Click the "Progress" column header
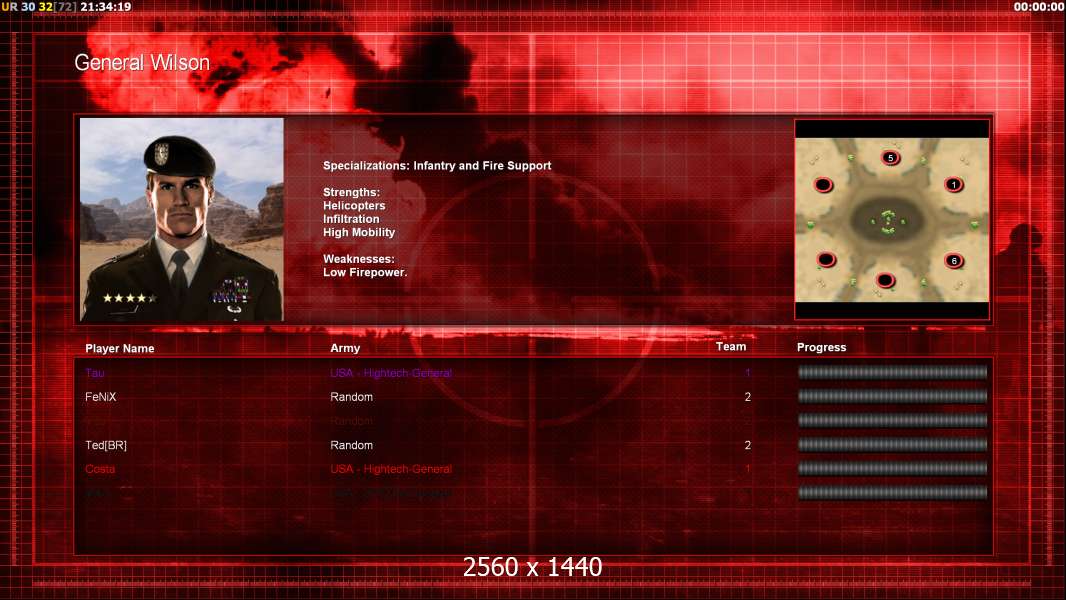Viewport: 1066px width, 600px height. 821,347
